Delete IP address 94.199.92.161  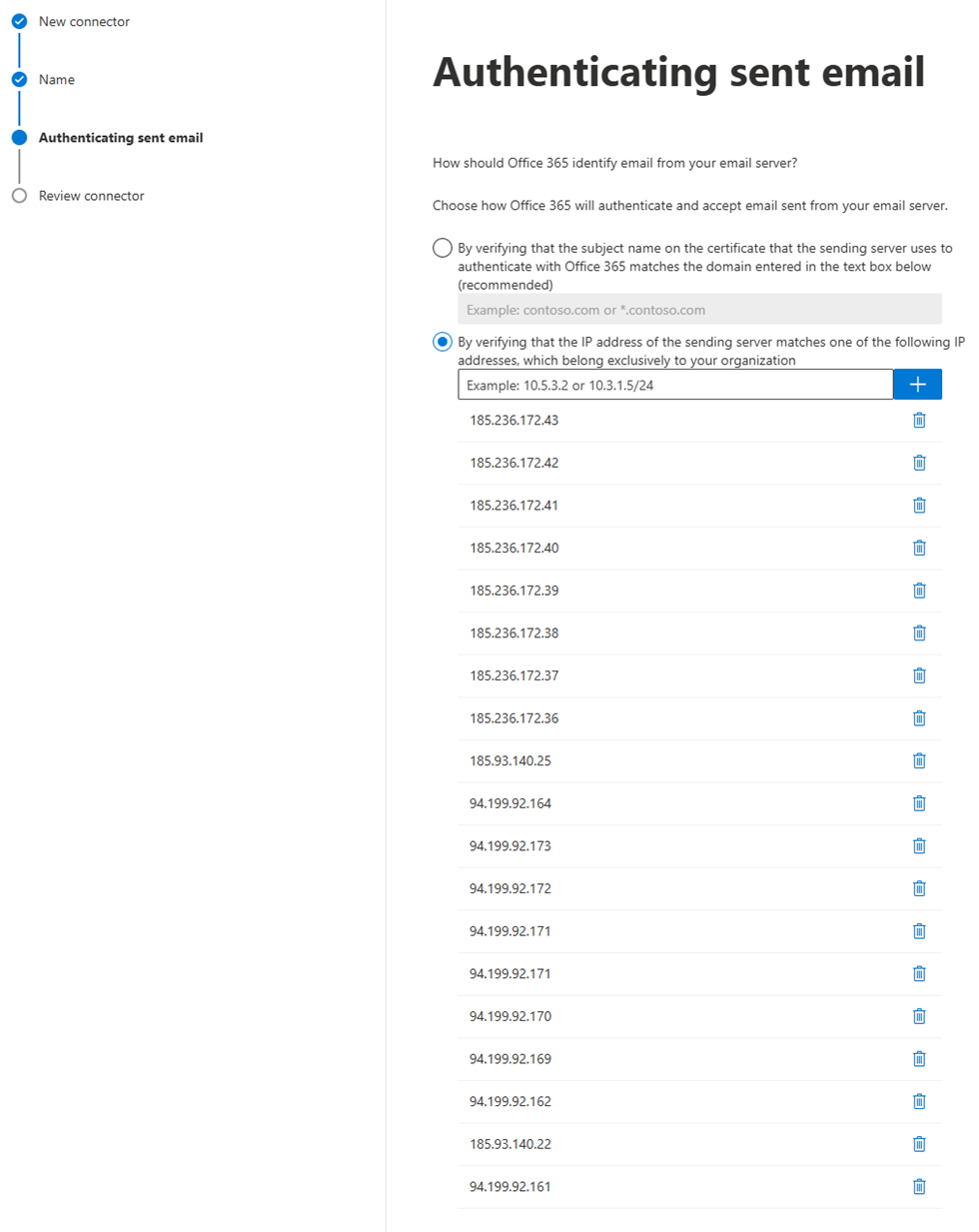(919, 1187)
